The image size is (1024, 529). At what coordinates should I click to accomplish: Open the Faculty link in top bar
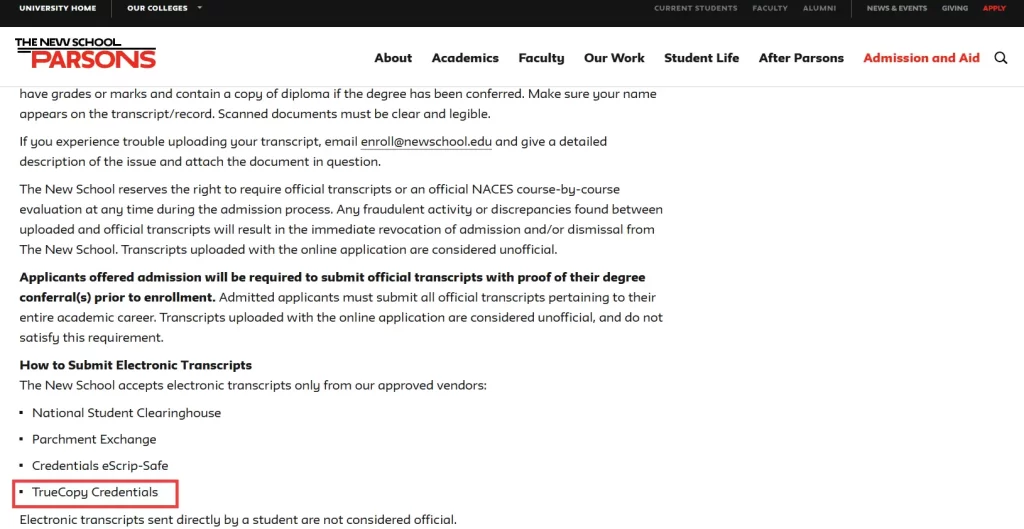770,8
